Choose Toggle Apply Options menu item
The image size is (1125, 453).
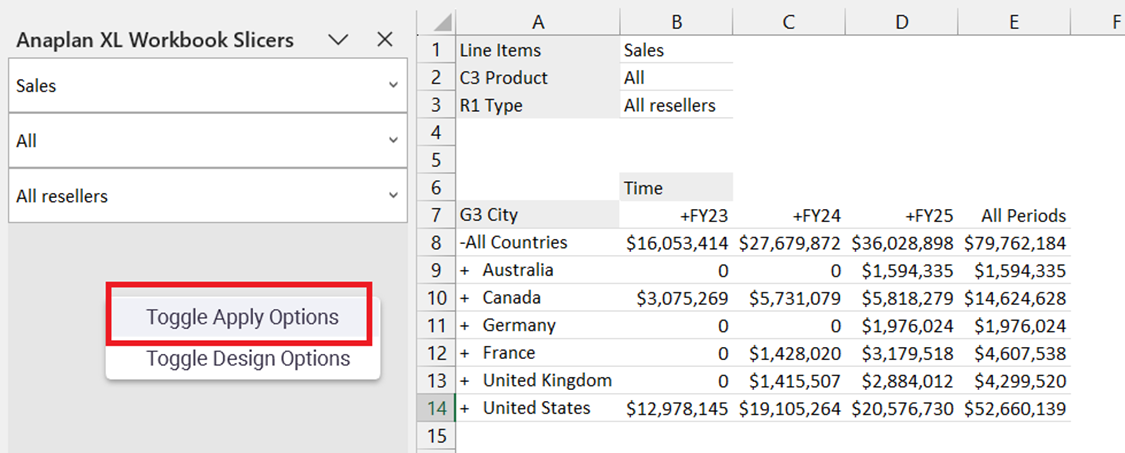[242, 317]
